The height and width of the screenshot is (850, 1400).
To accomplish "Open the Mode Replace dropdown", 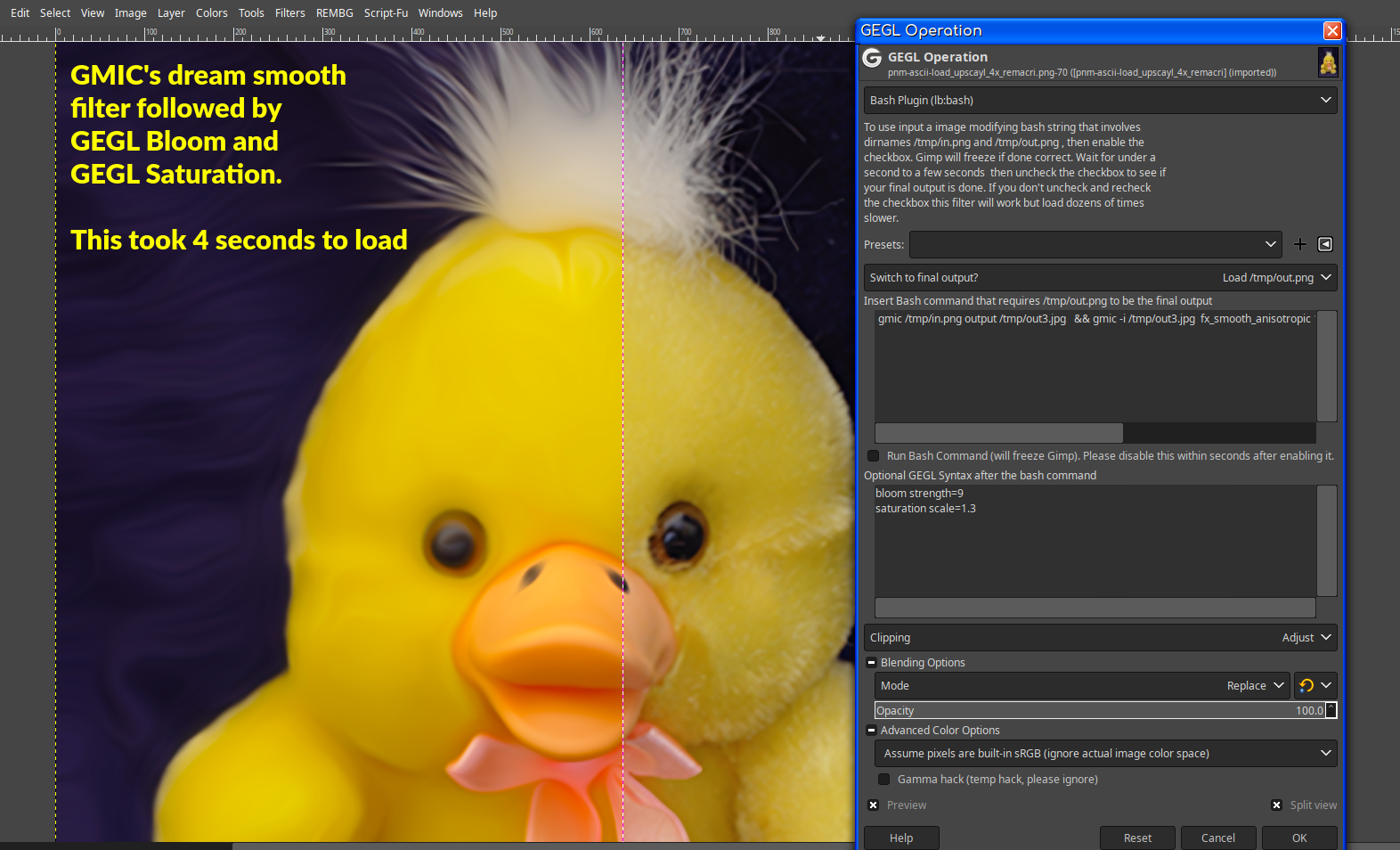I will click(x=1082, y=685).
